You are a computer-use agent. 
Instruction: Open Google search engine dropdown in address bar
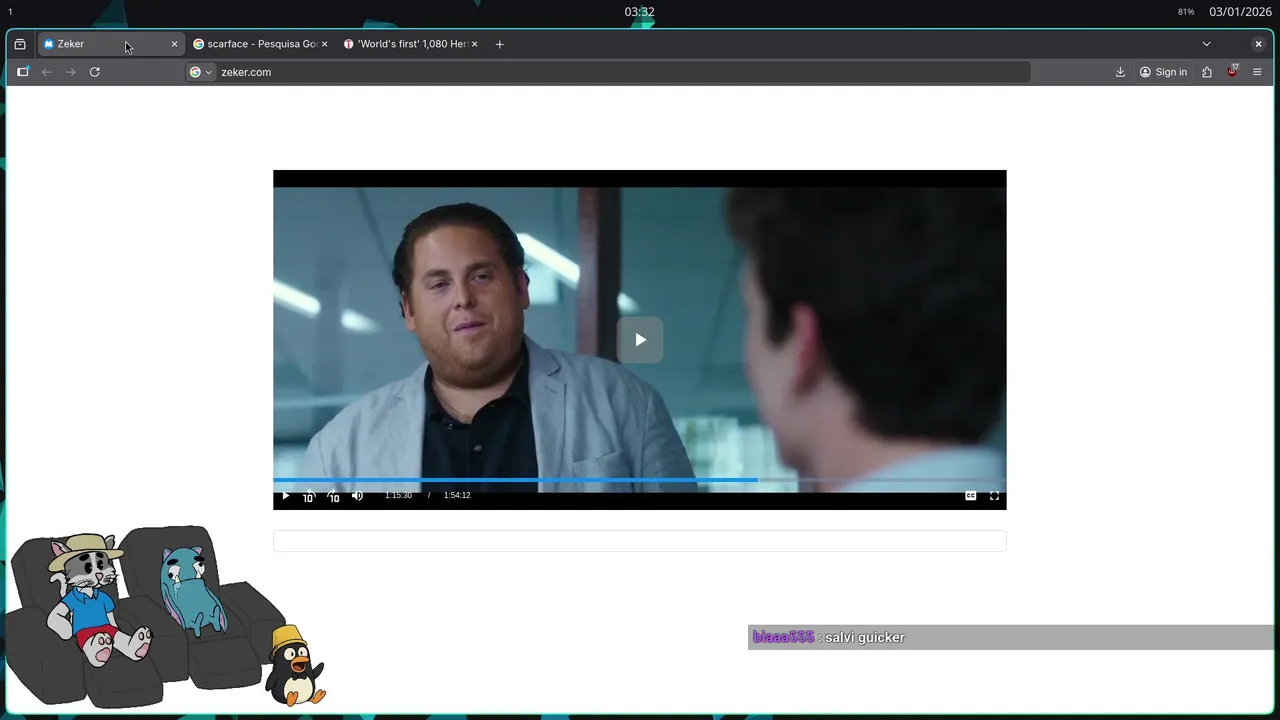201,72
